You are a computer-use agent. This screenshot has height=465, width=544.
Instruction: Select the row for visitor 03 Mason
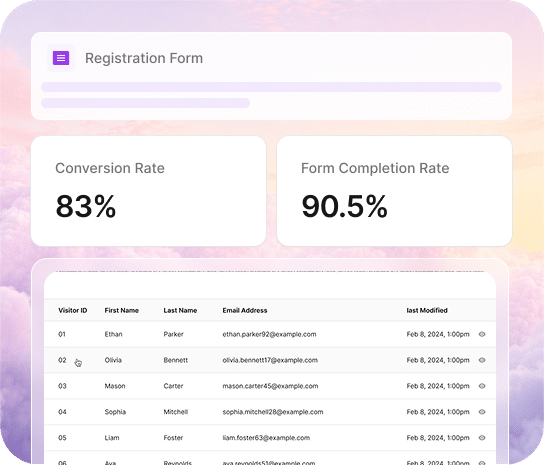click(270, 386)
